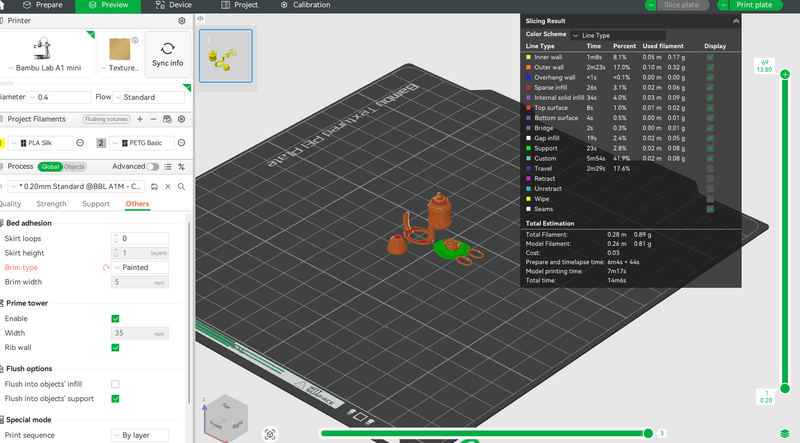Image resolution: width=800 pixels, height=443 pixels.
Task: Click the vertical layer slider bottom handle
Action: [x=785, y=388]
